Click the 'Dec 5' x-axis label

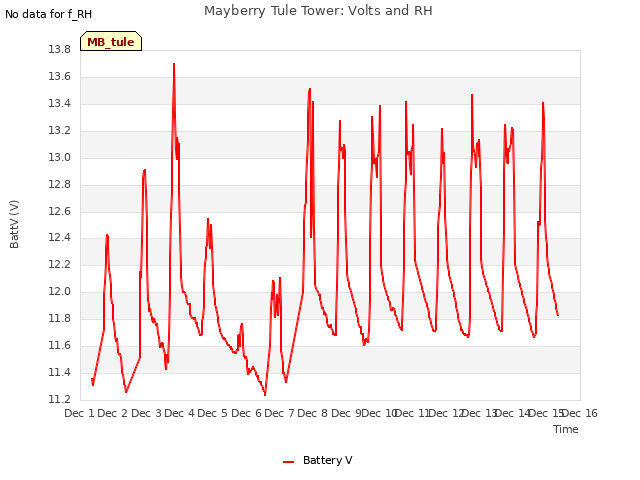(x=212, y=413)
